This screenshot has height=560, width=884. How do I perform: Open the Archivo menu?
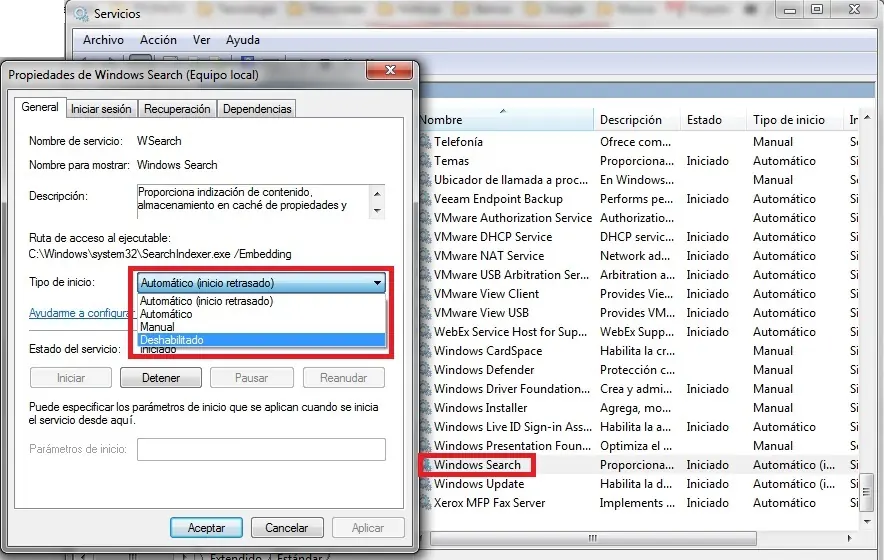[x=103, y=40]
